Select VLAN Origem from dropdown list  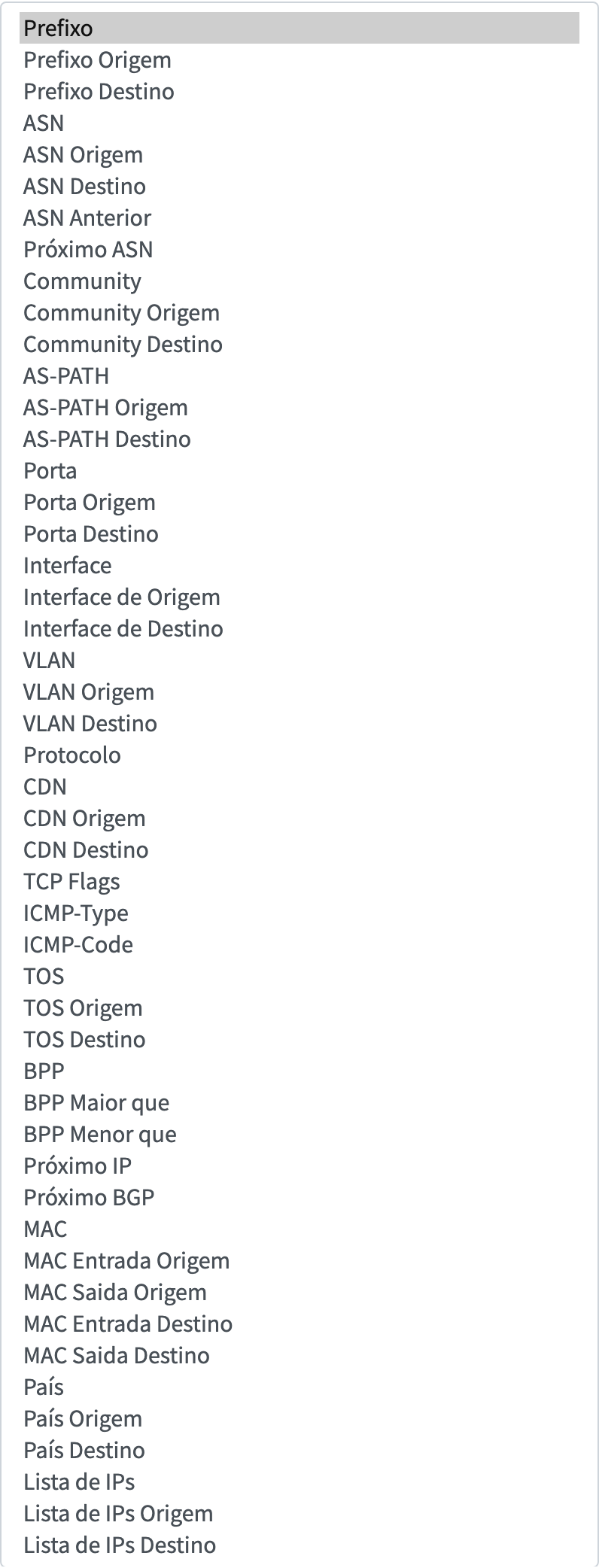(299, 691)
